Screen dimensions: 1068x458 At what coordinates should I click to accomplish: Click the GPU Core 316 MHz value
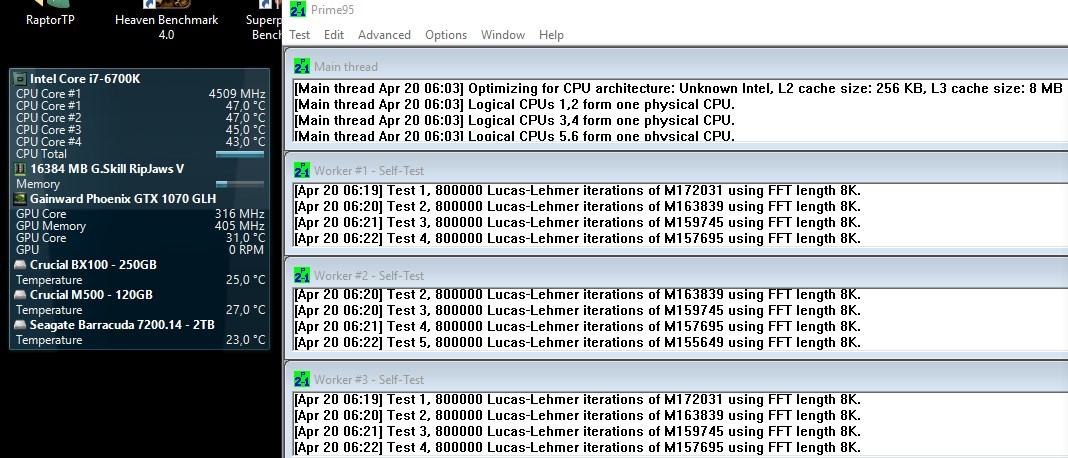pyautogui.click(x=240, y=214)
